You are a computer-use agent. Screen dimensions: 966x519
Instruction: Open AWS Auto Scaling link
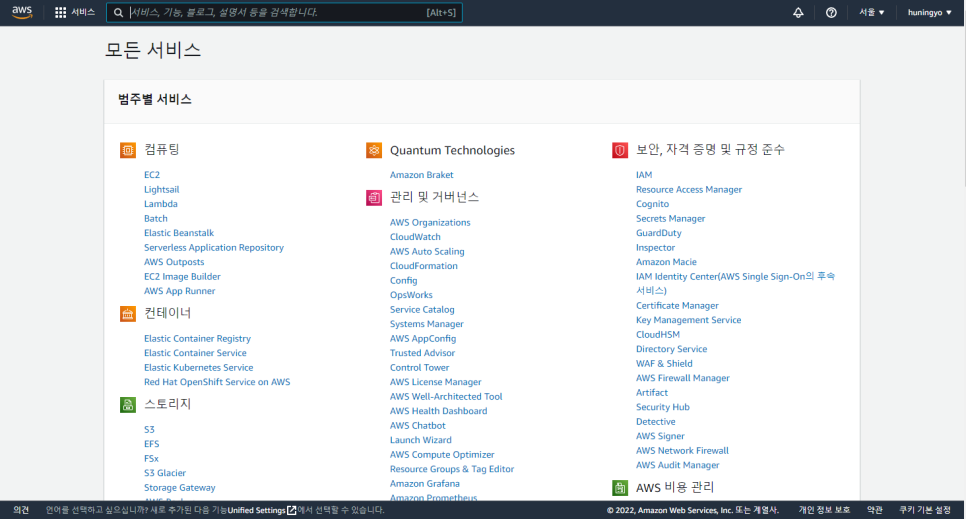[427, 251]
